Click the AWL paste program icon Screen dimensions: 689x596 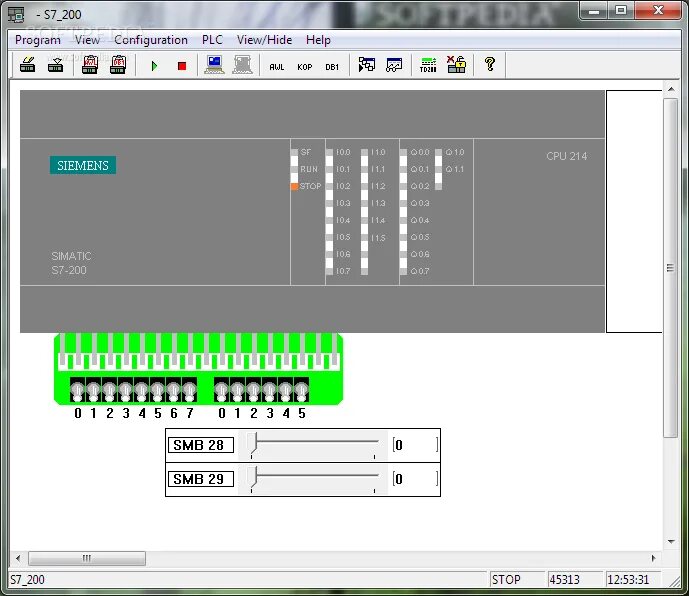(x=90, y=65)
